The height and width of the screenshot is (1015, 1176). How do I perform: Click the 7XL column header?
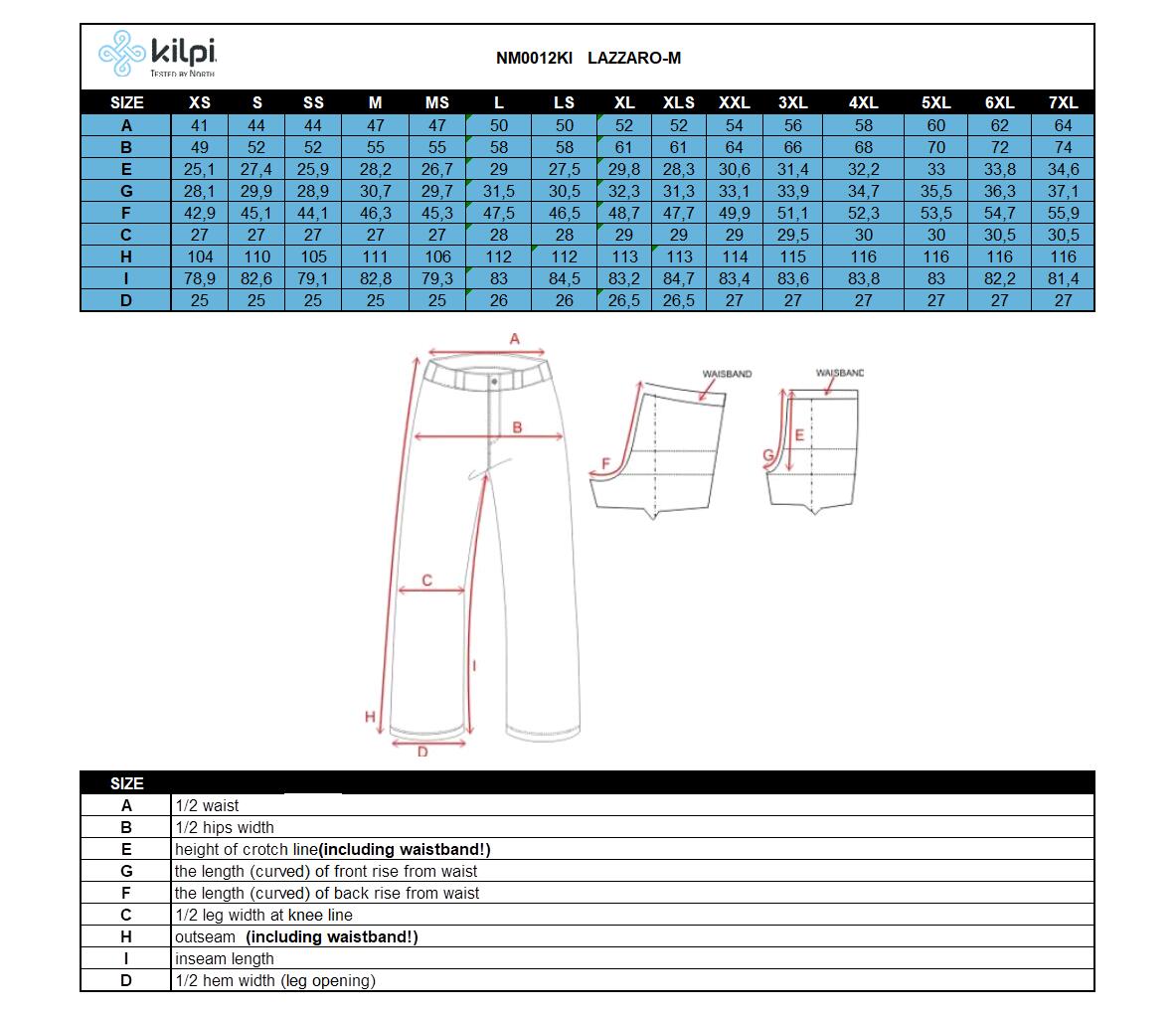point(1063,102)
